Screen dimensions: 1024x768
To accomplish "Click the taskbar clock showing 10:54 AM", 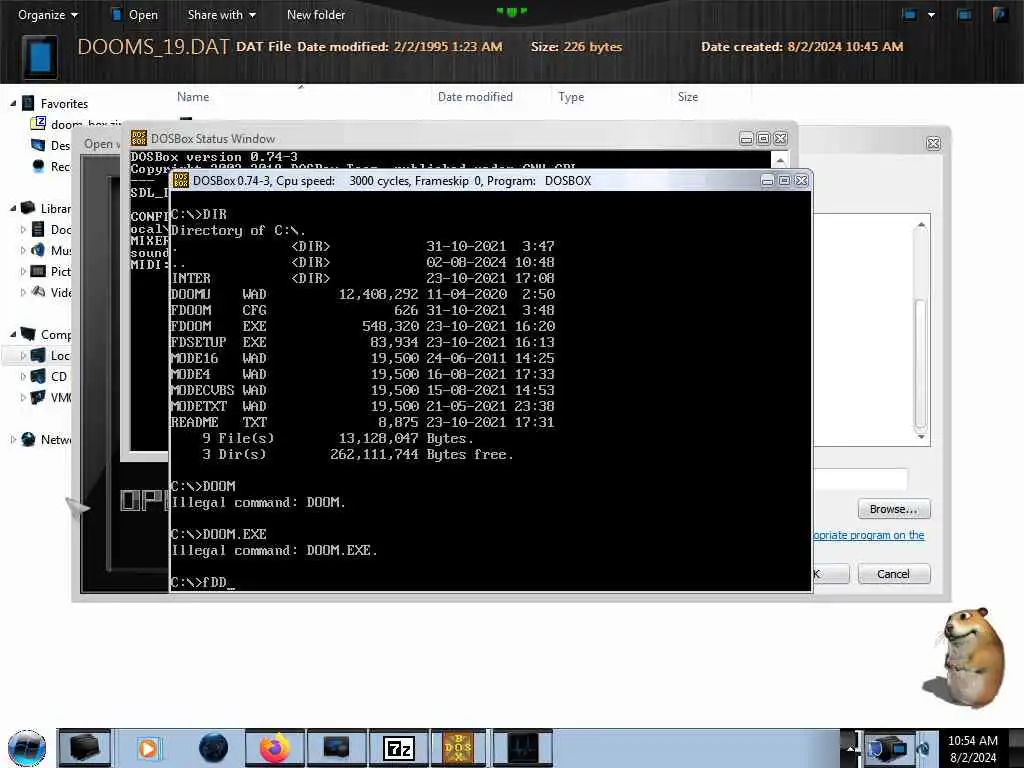I will click(972, 748).
